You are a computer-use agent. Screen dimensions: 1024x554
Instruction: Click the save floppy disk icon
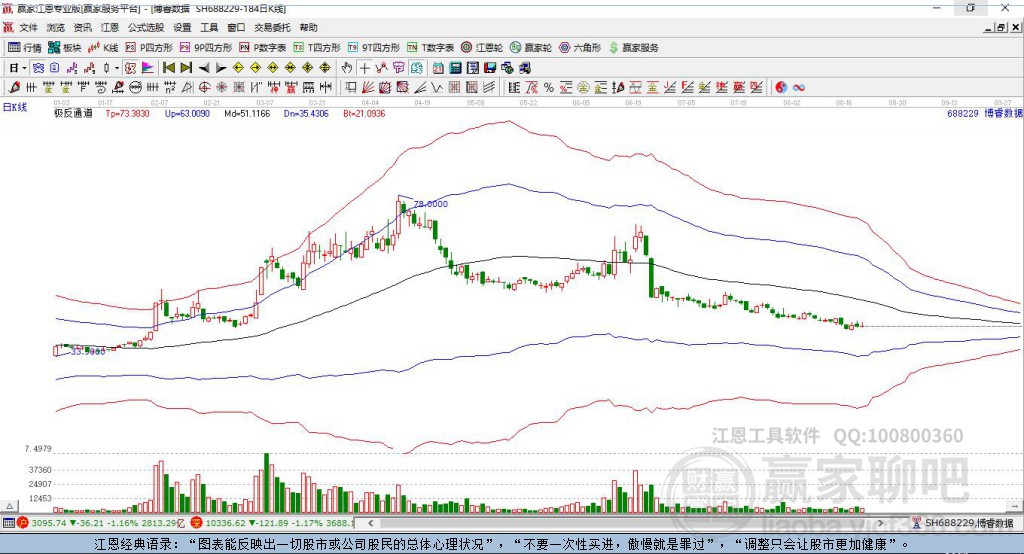click(490, 68)
